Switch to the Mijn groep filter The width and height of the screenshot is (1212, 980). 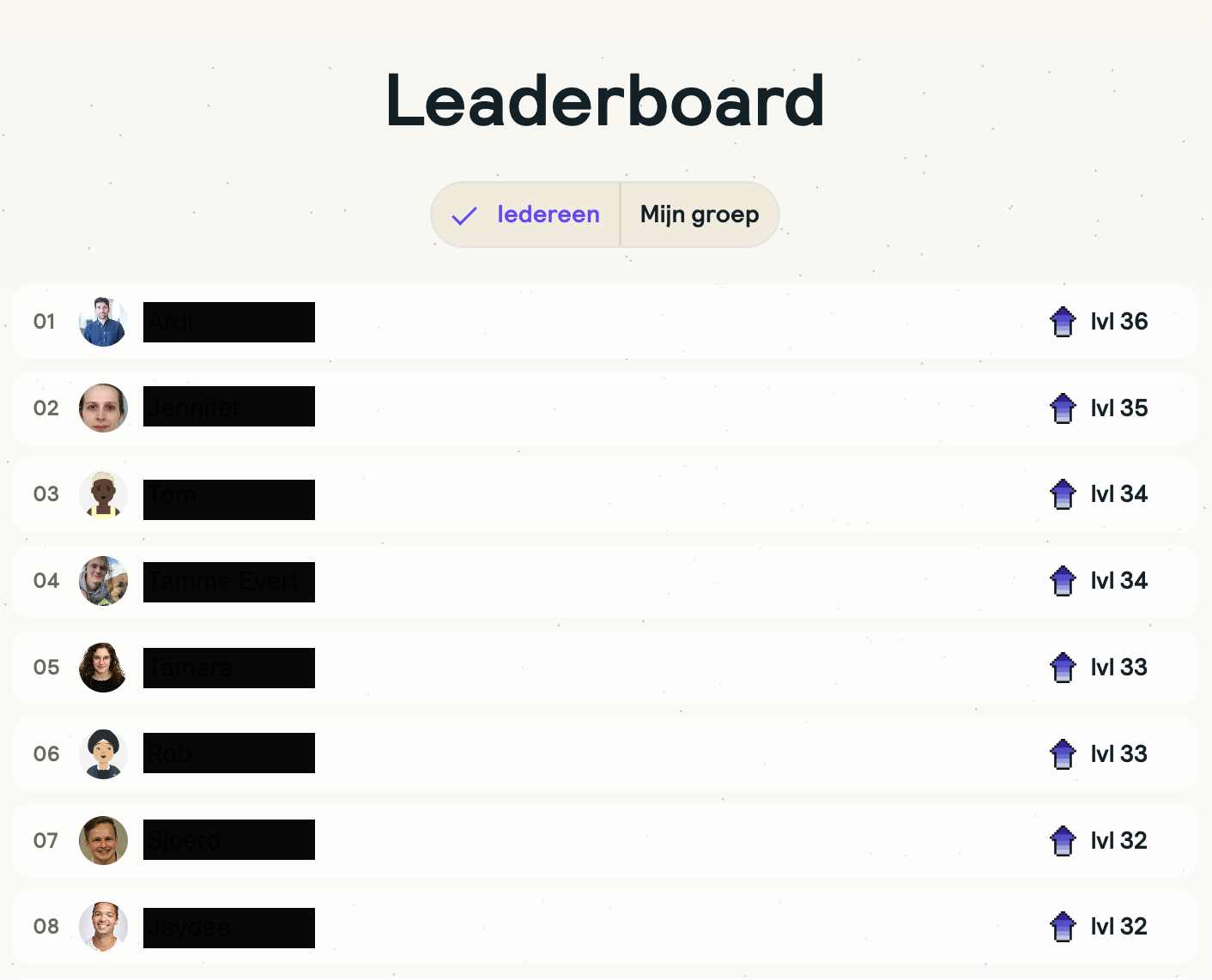[x=700, y=215]
